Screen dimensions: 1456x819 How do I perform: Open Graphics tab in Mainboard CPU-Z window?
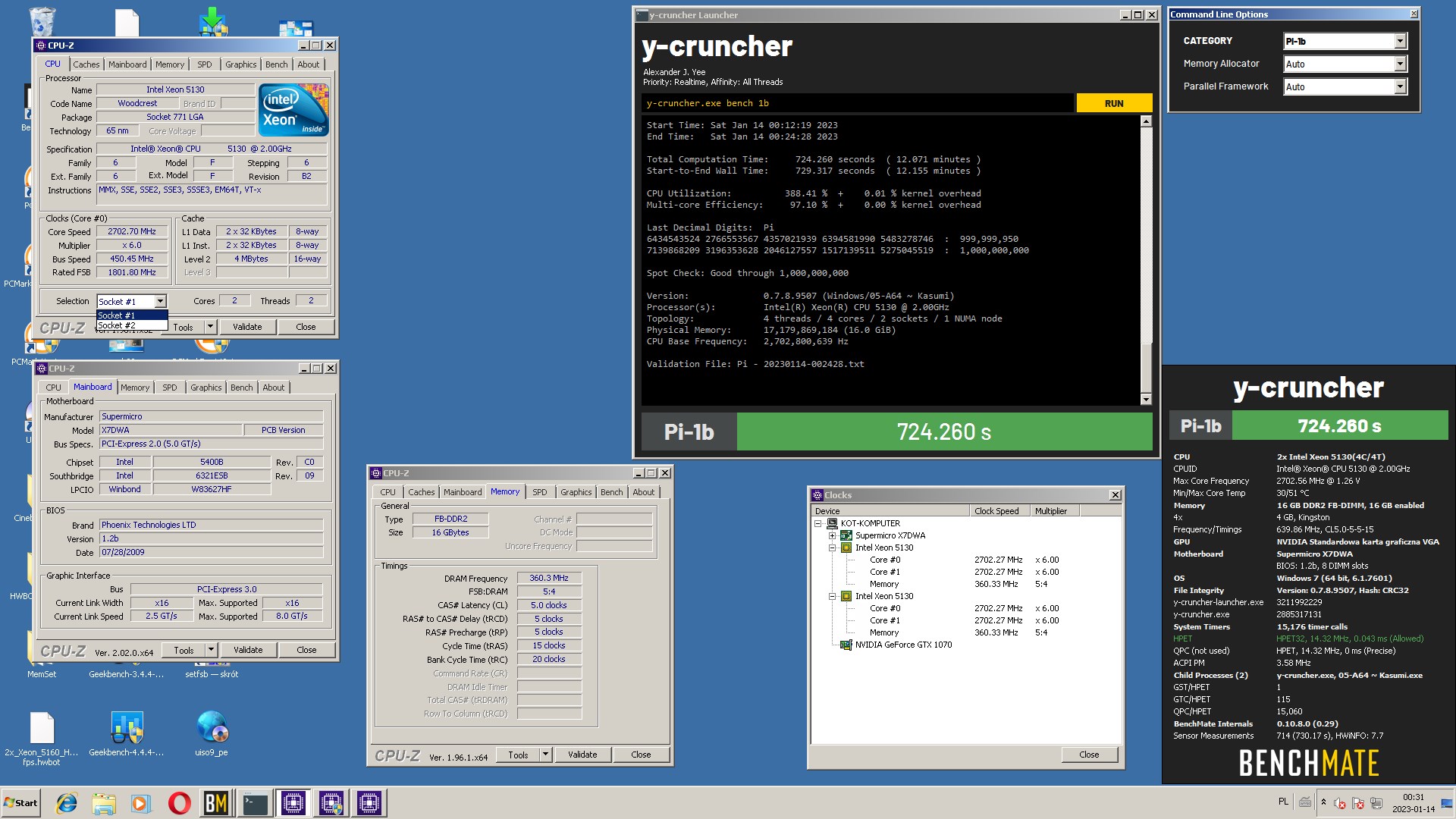(x=206, y=388)
